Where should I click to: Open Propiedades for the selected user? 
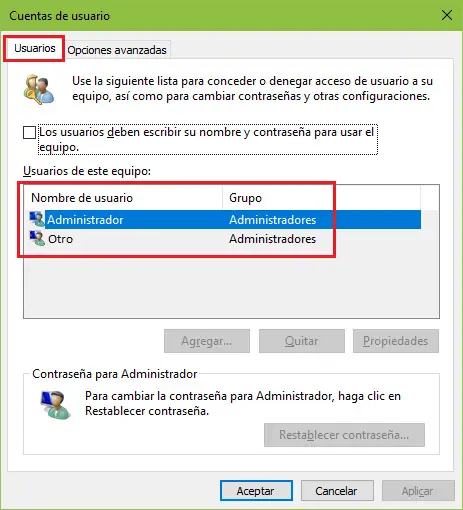pos(396,341)
